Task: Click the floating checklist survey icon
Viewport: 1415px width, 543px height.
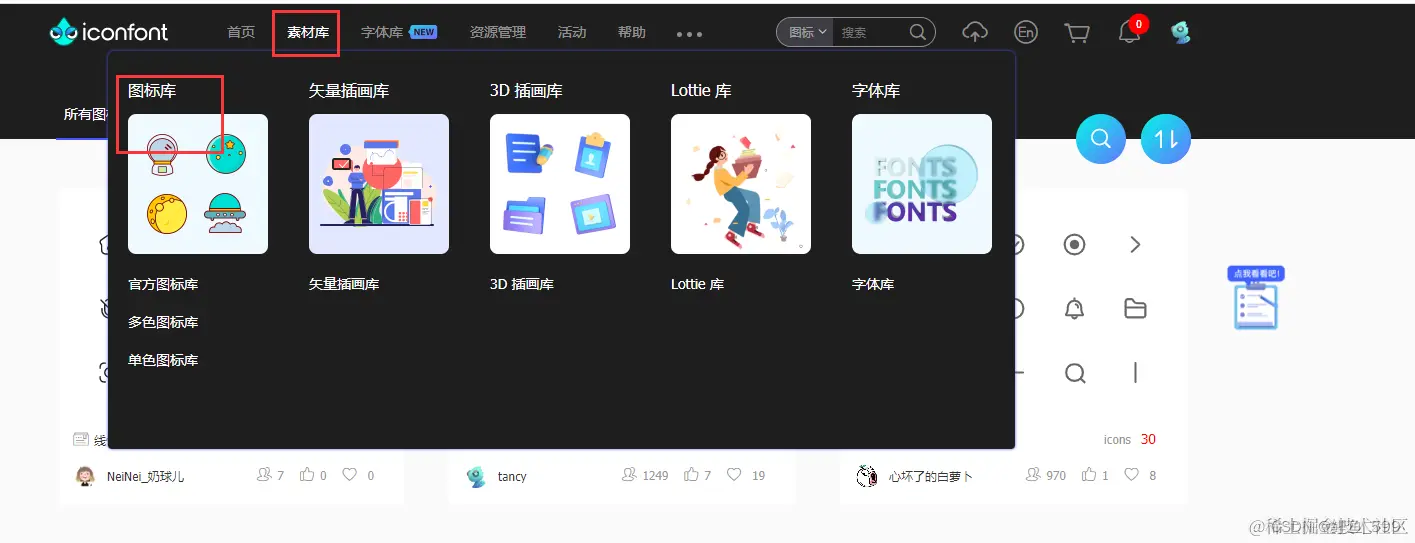Action: tap(1255, 297)
